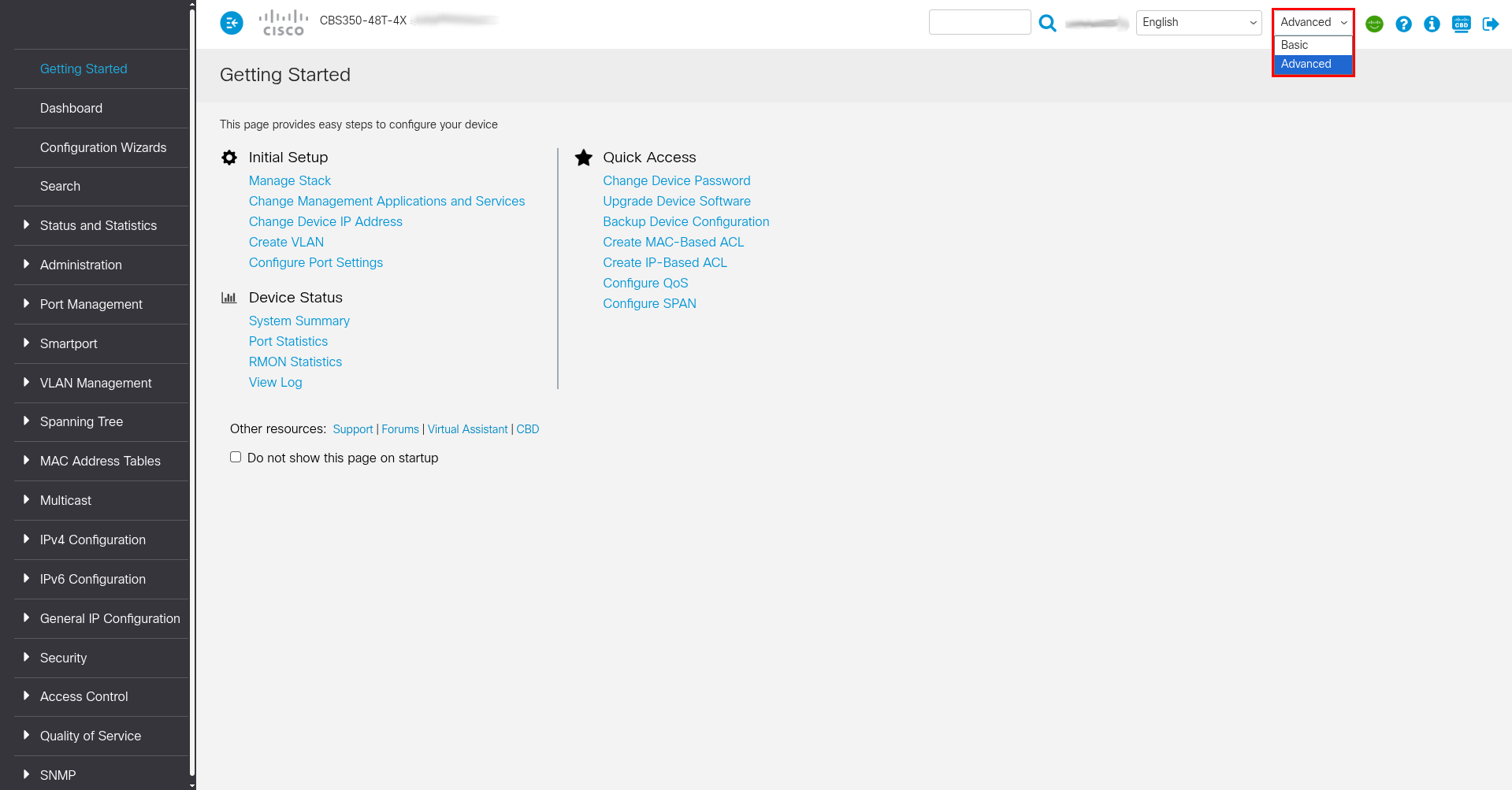The height and width of the screenshot is (790, 1512).
Task: Expand Port Management in sidebar
Action: (x=91, y=304)
